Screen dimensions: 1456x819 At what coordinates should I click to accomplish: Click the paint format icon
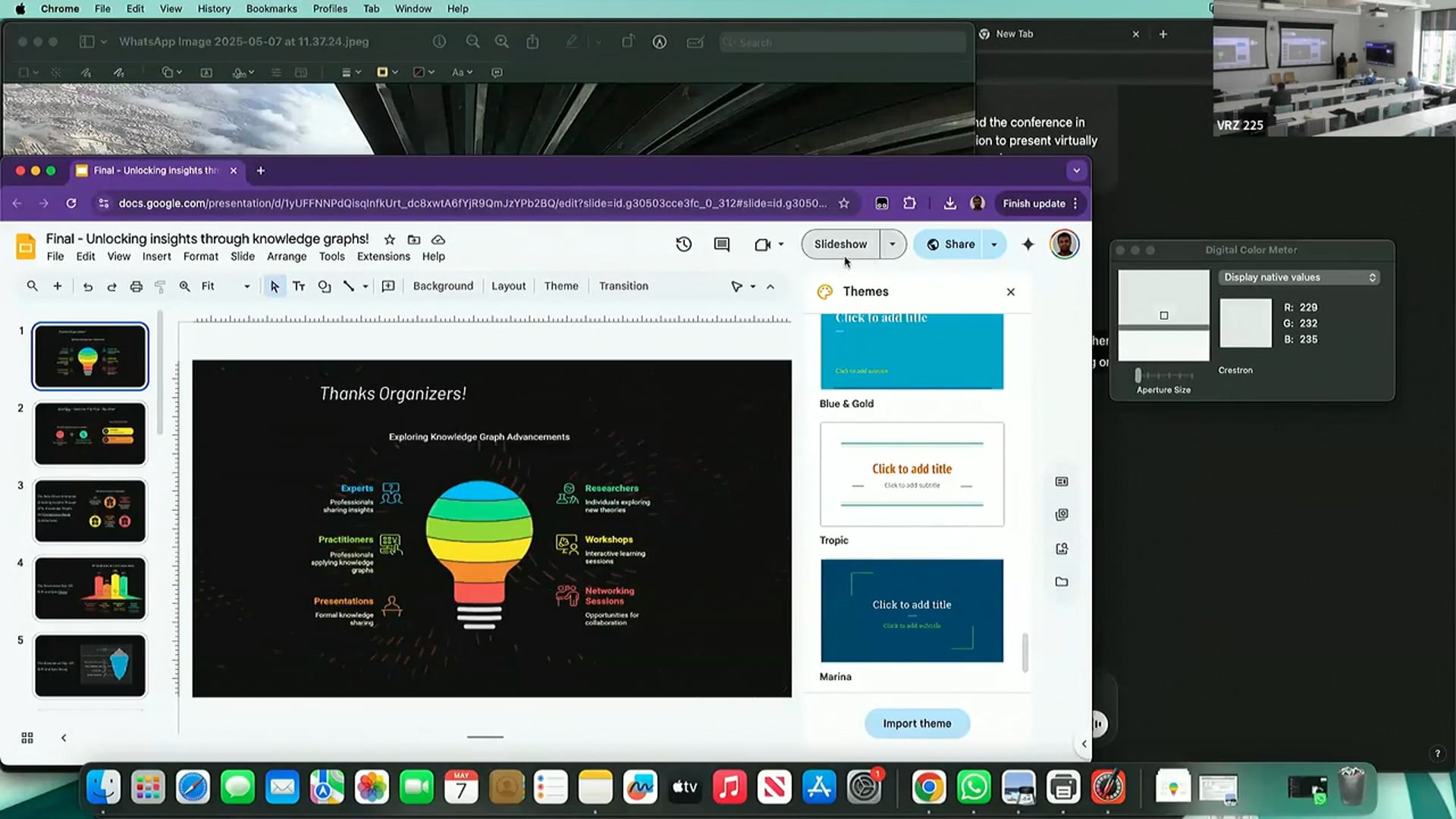coord(160,287)
